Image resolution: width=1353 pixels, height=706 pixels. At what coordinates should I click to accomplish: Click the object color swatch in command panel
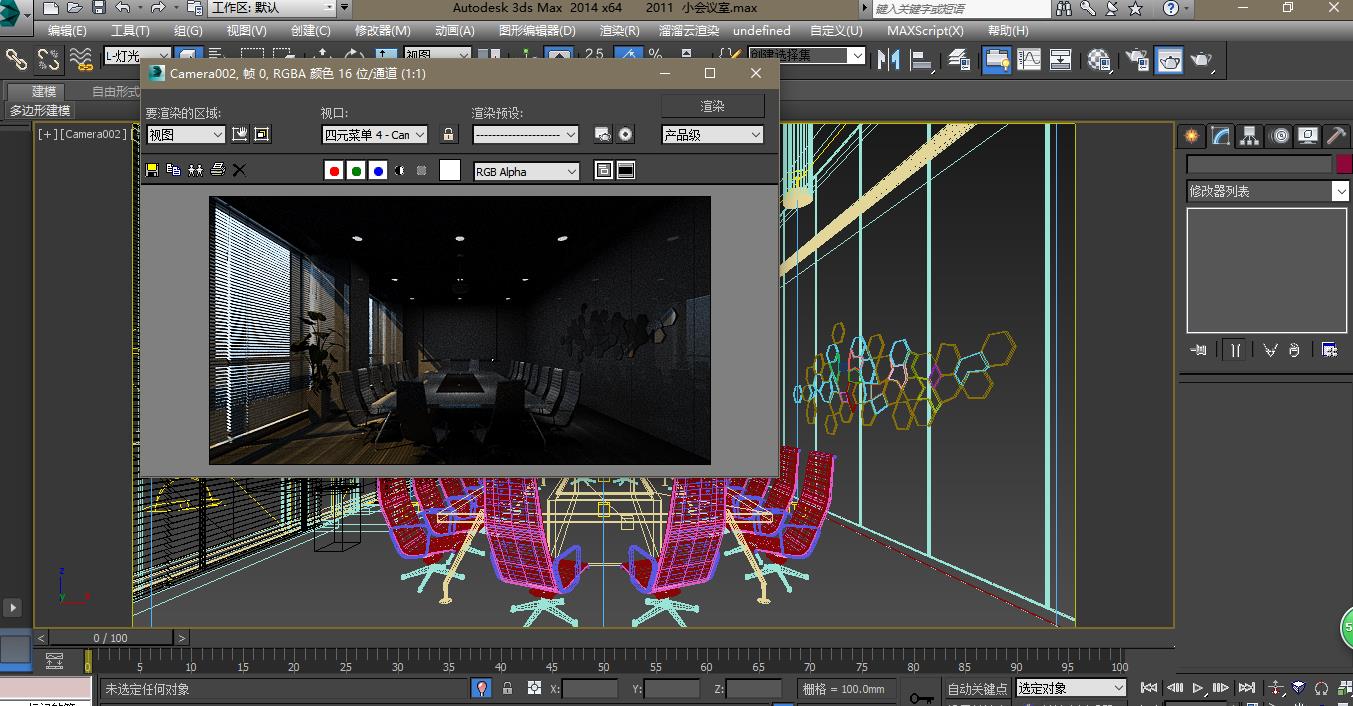pyautogui.click(x=1343, y=164)
